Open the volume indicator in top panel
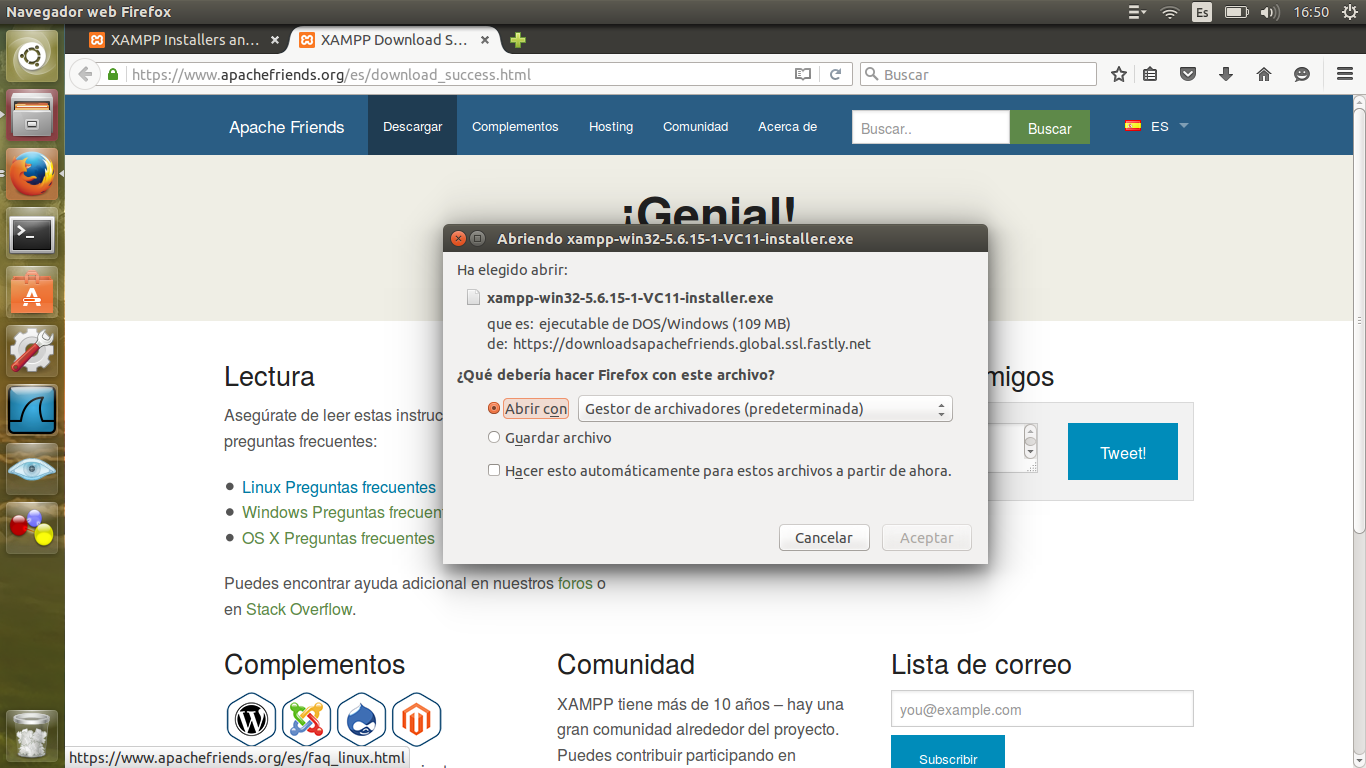 [x=1270, y=12]
